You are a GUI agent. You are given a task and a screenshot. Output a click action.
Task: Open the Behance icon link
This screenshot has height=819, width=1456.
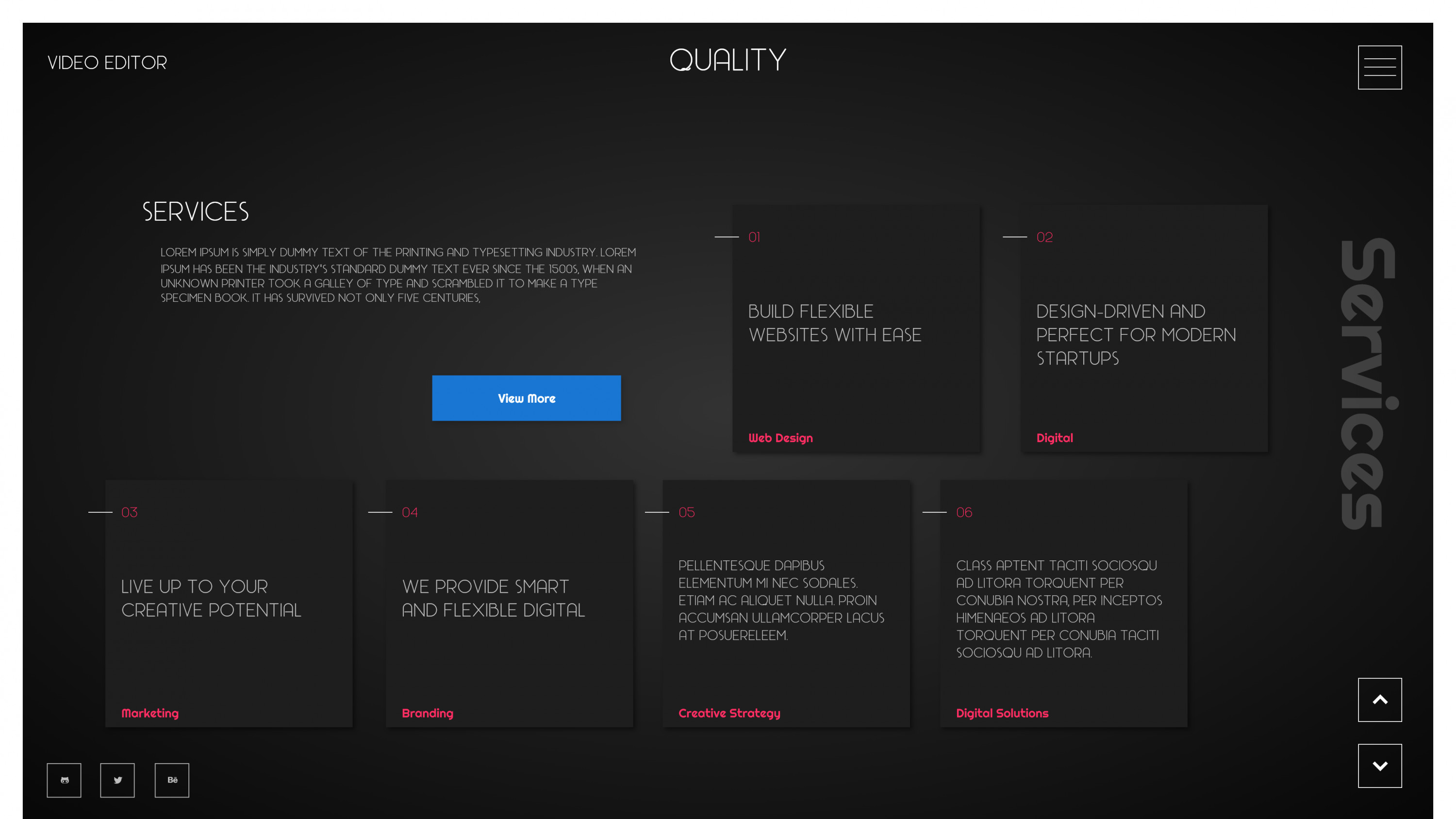172,780
